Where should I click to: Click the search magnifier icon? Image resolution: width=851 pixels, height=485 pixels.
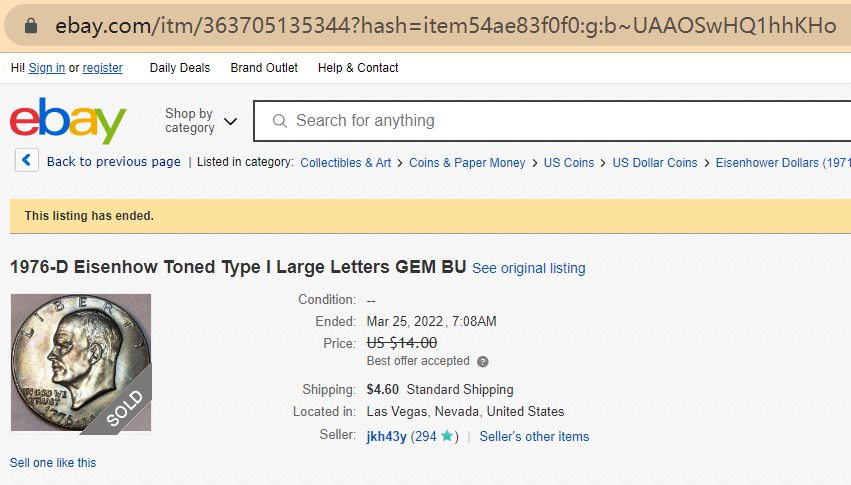pos(280,121)
